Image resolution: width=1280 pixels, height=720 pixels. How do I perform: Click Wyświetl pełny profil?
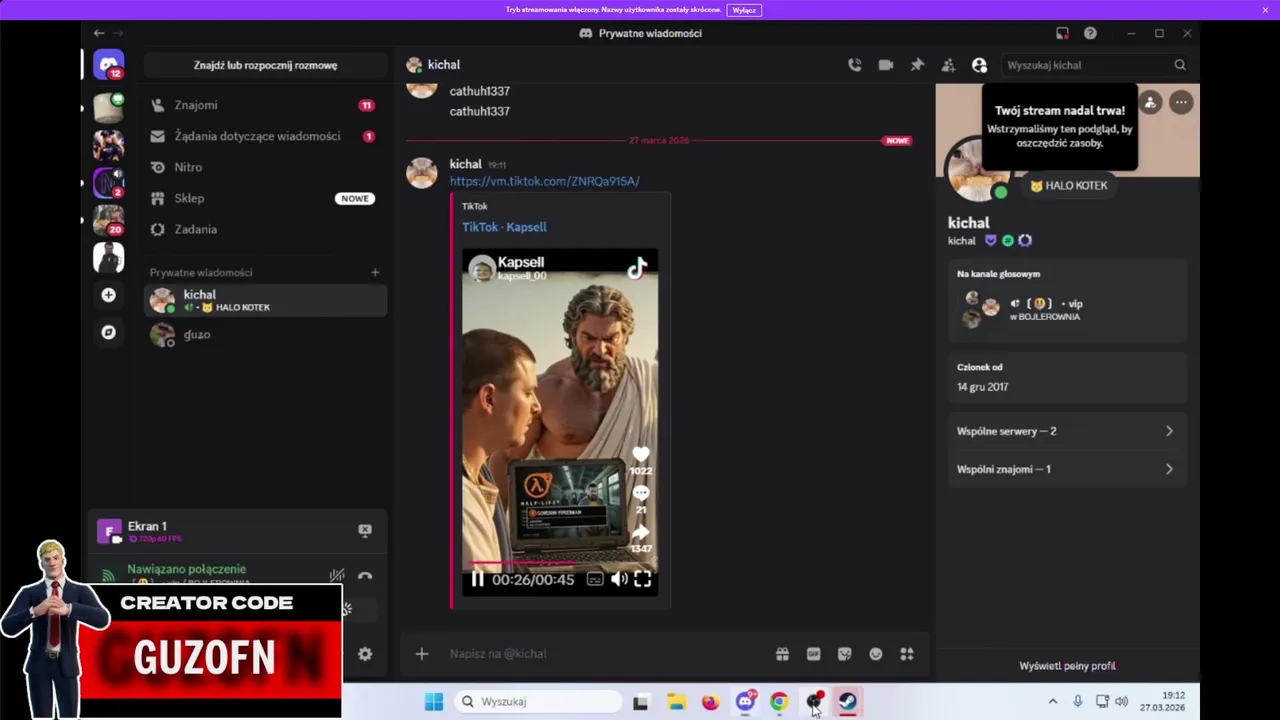pos(1067,666)
